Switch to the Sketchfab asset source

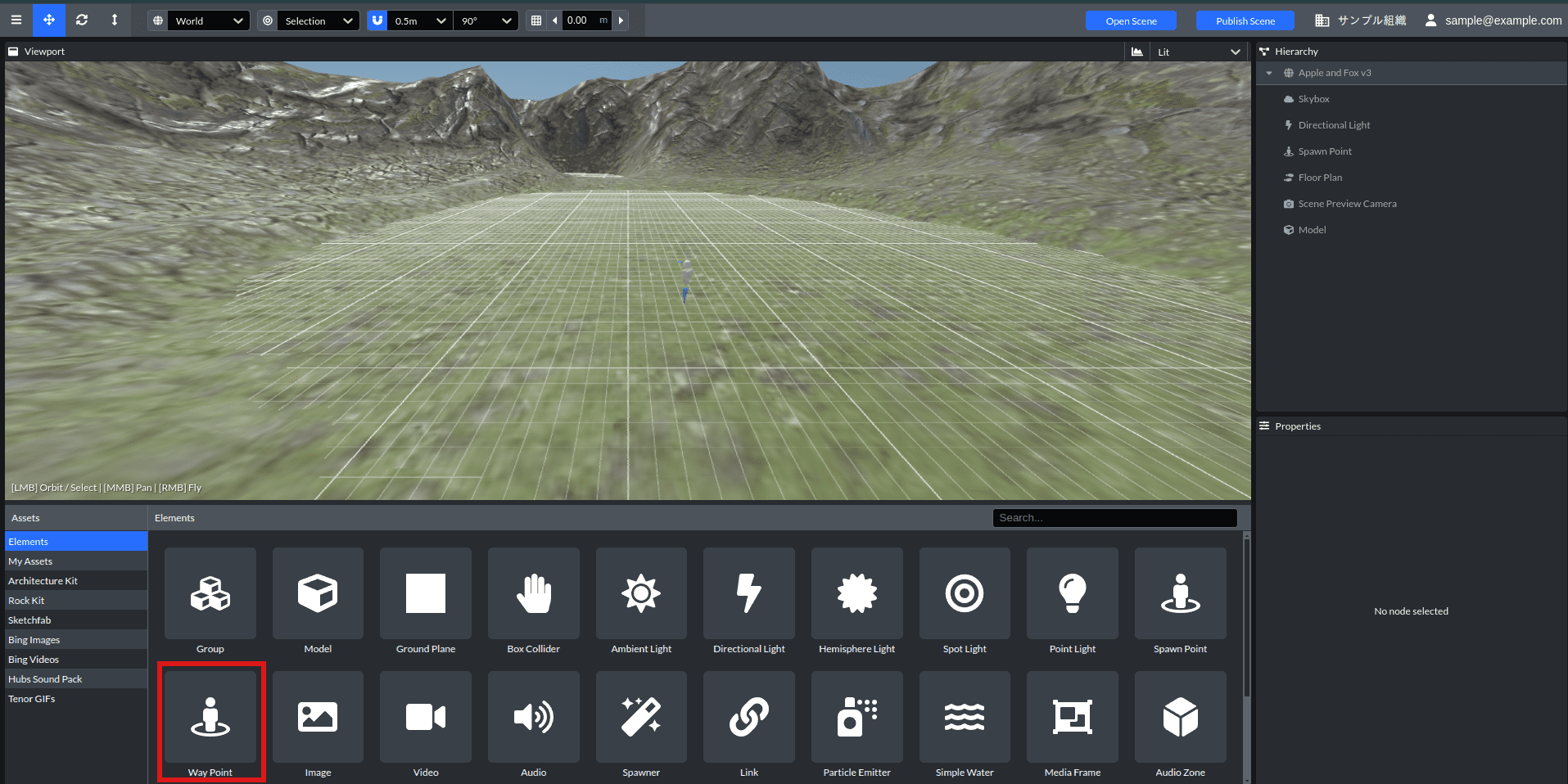[29, 620]
